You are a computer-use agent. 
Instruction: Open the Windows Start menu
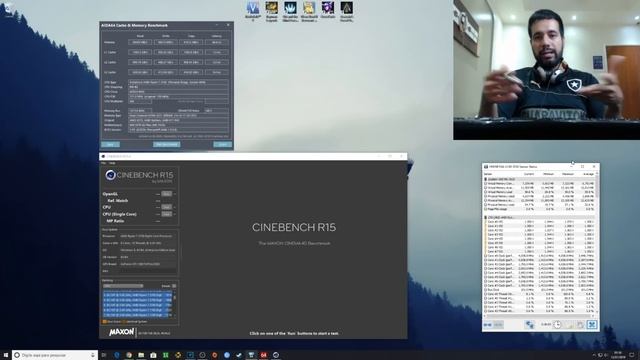(x=6, y=355)
